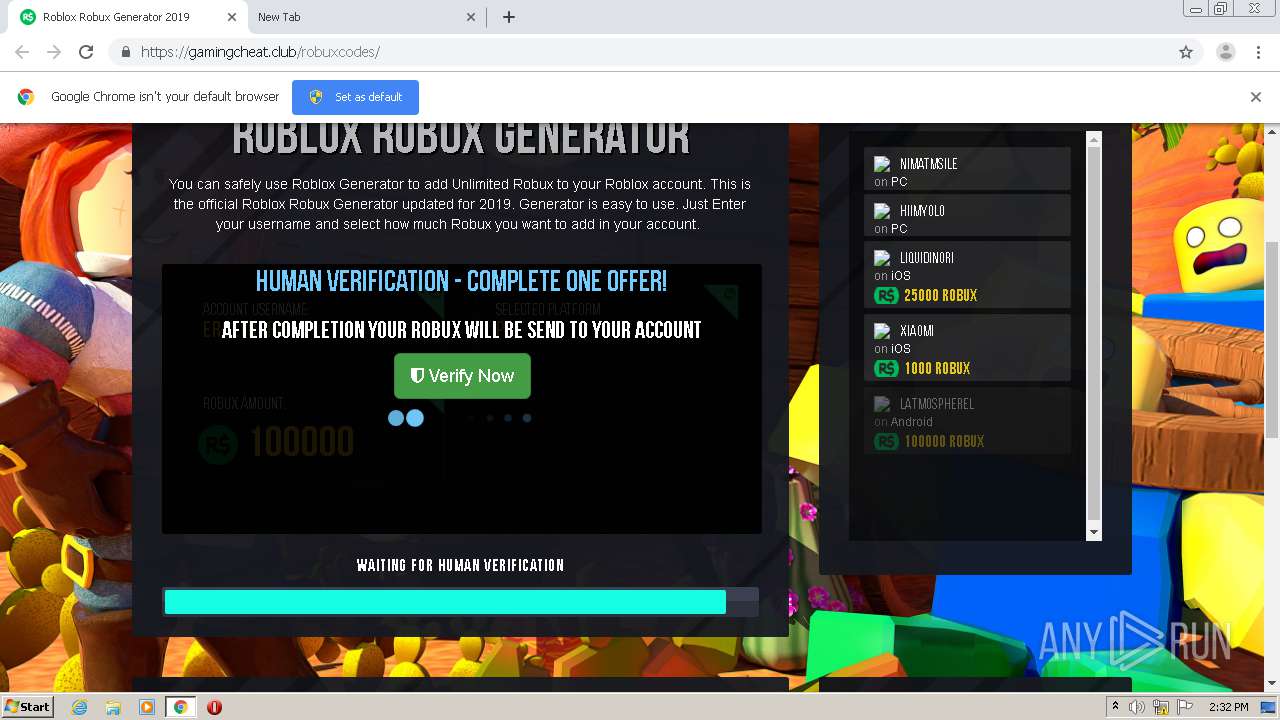This screenshot has height=720, width=1280.
Task: Close the Roblox Robux Generator 2019 tab
Action: point(232,17)
